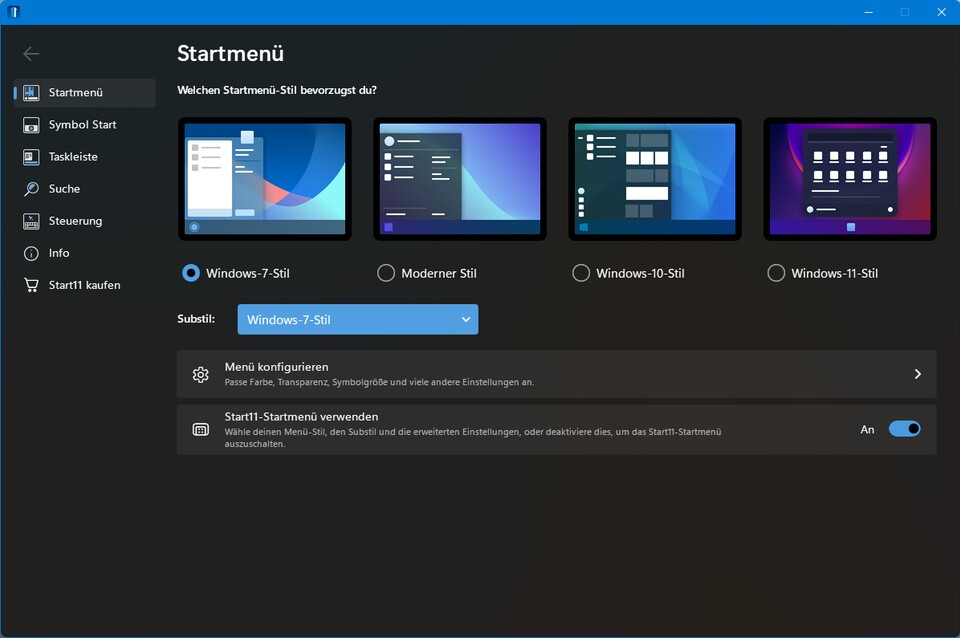
Task: Click the Steuerung wrench icon
Action: pyautogui.click(x=30, y=220)
